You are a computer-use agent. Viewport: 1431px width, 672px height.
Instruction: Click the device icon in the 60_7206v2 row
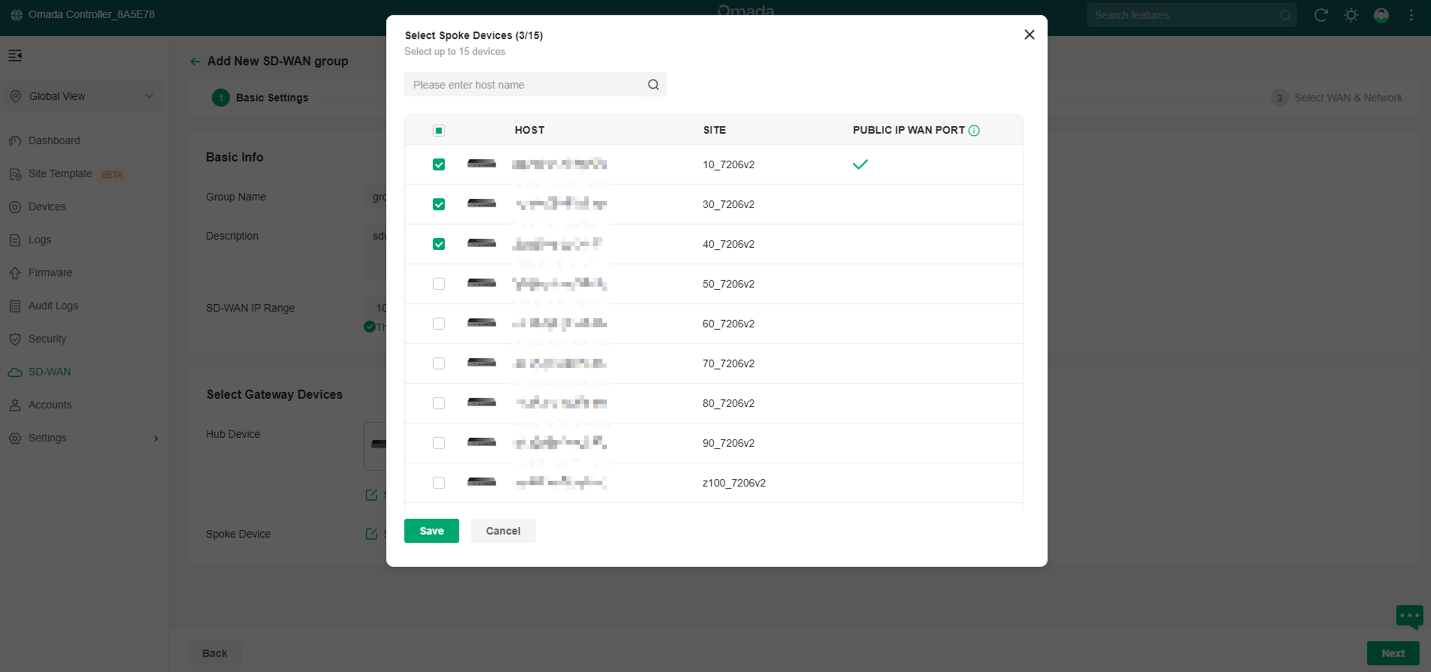(481, 323)
